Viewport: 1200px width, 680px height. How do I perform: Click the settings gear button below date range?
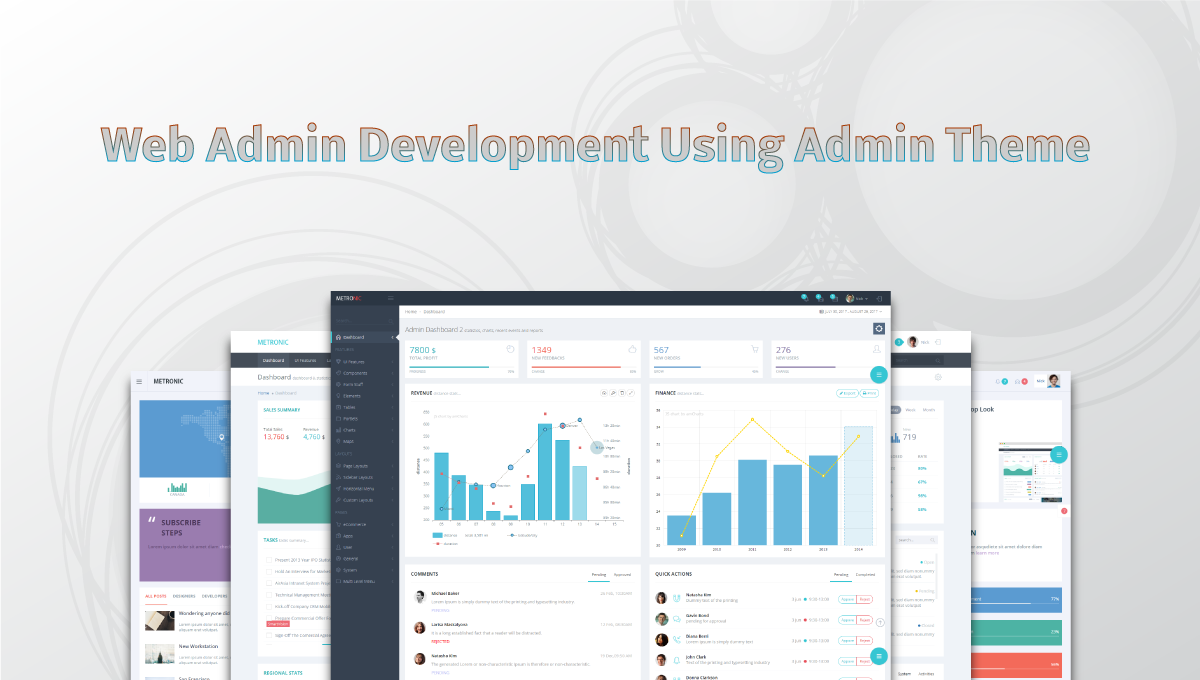tap(879, 328)
